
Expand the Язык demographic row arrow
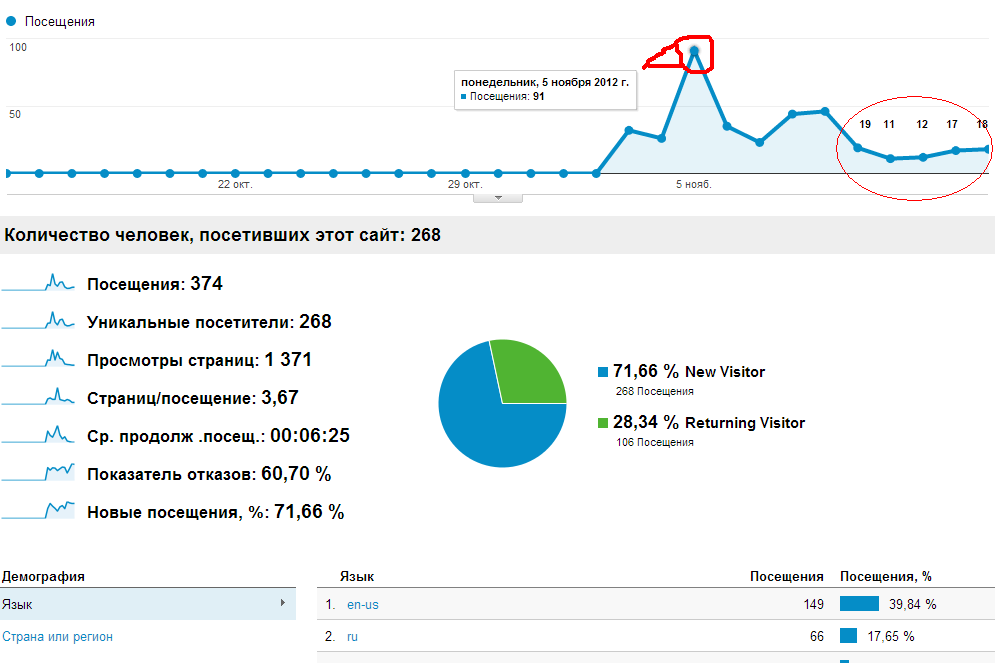283,603
